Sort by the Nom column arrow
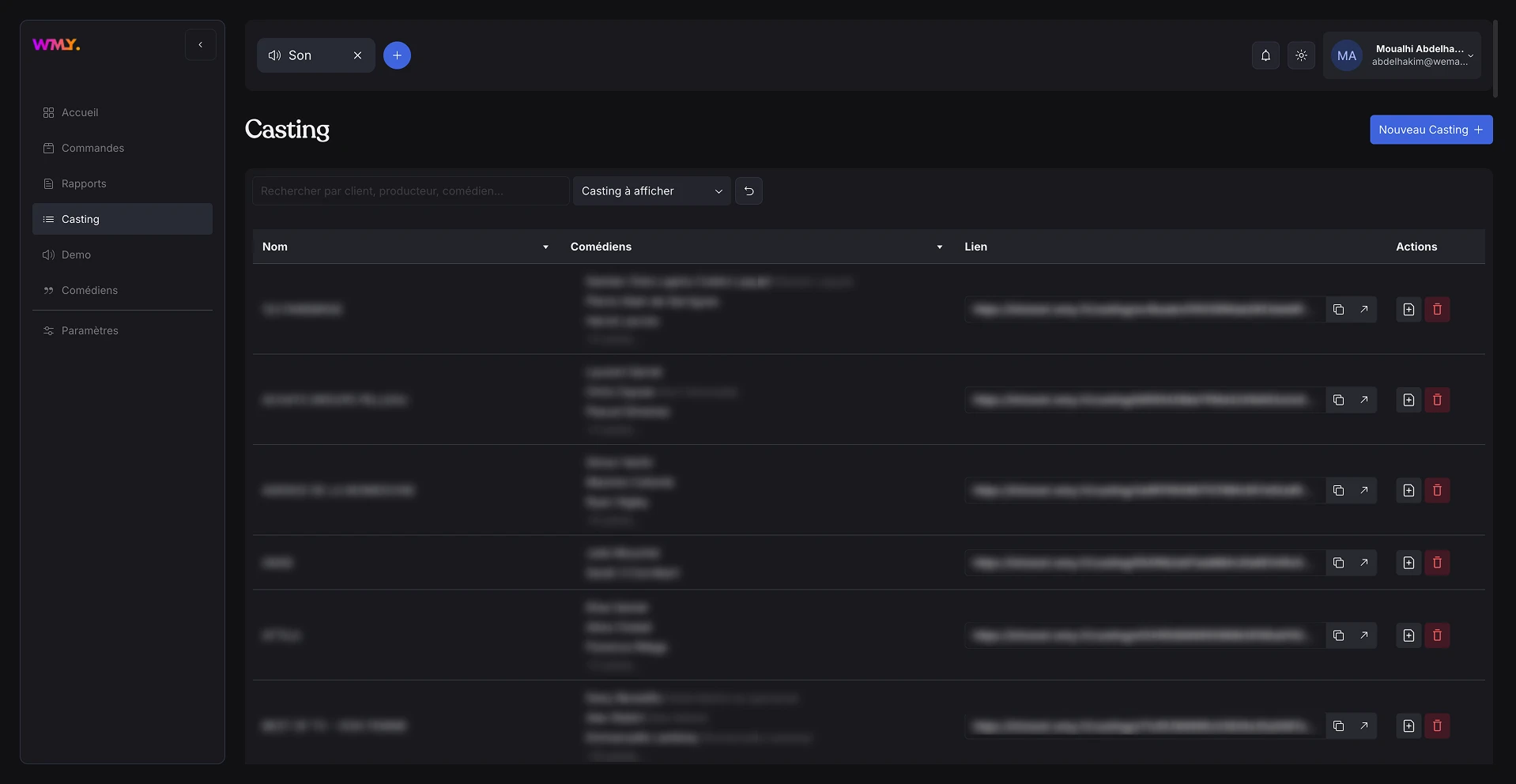1516x784 pixels. (545, 247)
